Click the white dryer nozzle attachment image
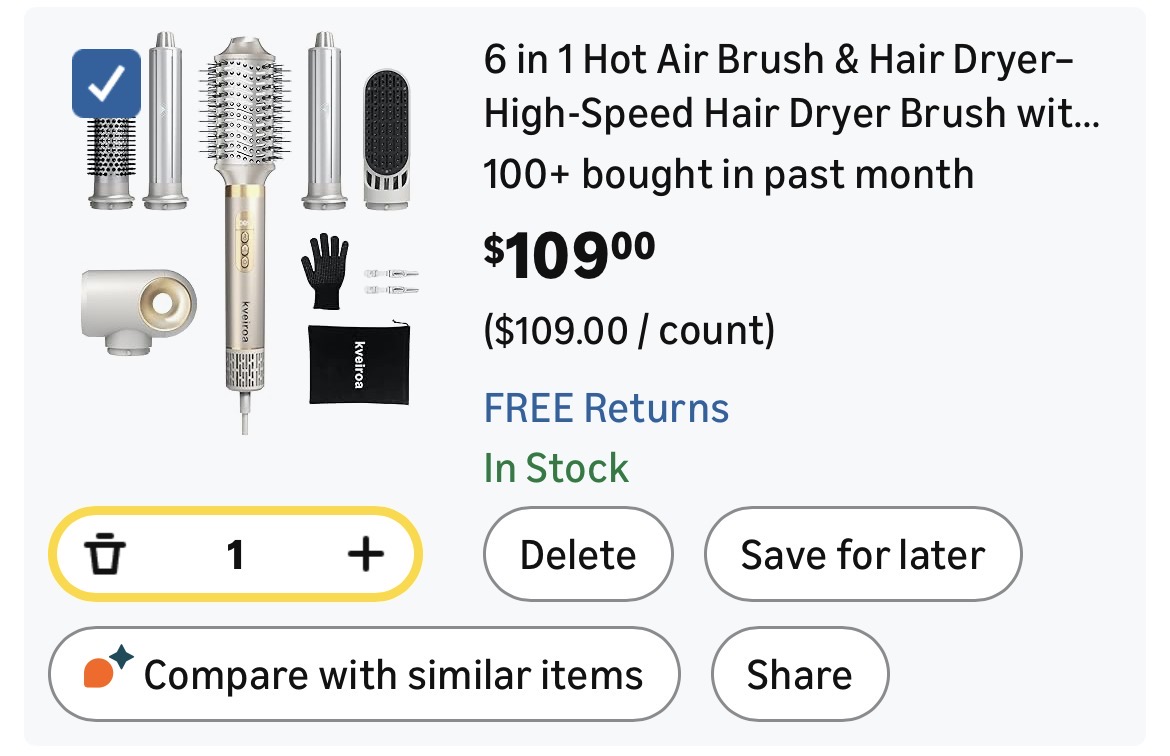1170x756 pixels. pyautogui.click(x=135, y=309)
